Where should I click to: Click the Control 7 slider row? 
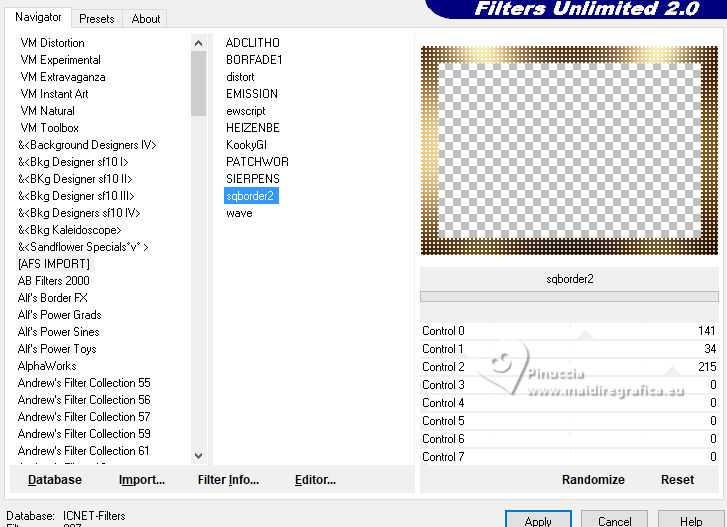click(x=569, y=457)
